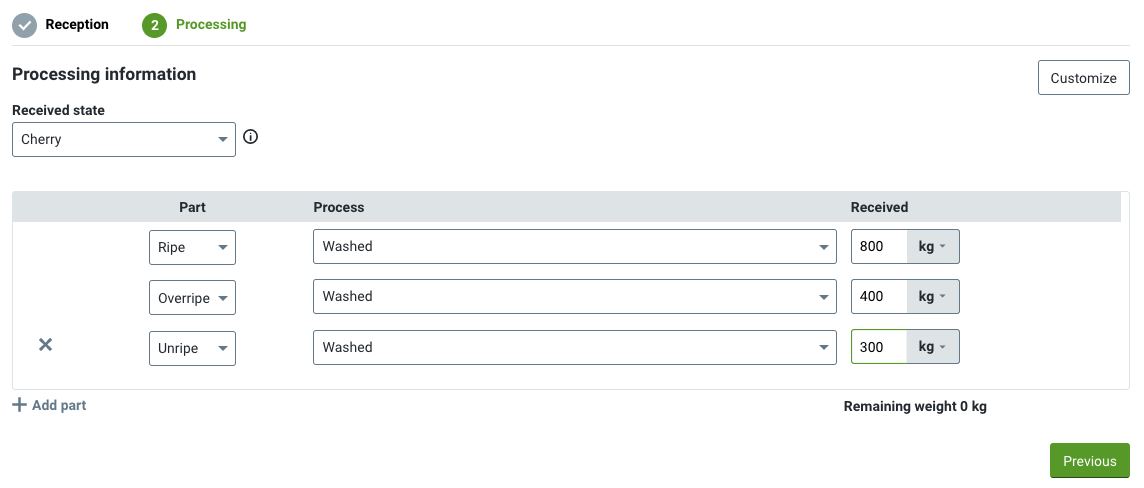Click the info icon beside Received state
This screenshot has height=488, width=1144.
251,136
